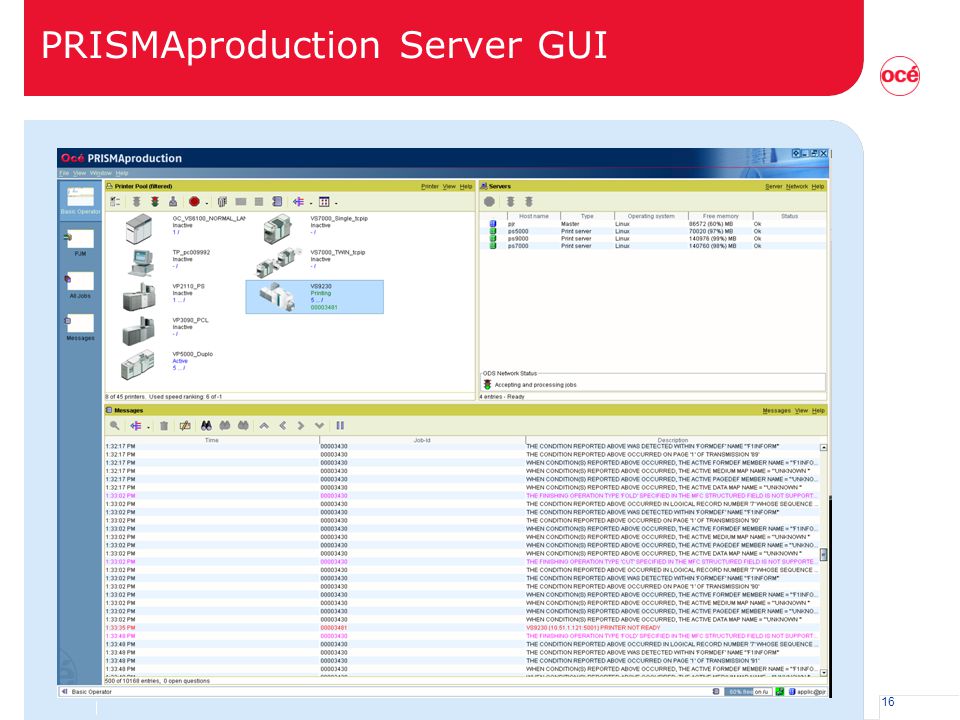Image resolution: width=960 pixels, height=720 pixels.
Task: Pause message updates in Messages toolbar
Action: pos(340,426)
